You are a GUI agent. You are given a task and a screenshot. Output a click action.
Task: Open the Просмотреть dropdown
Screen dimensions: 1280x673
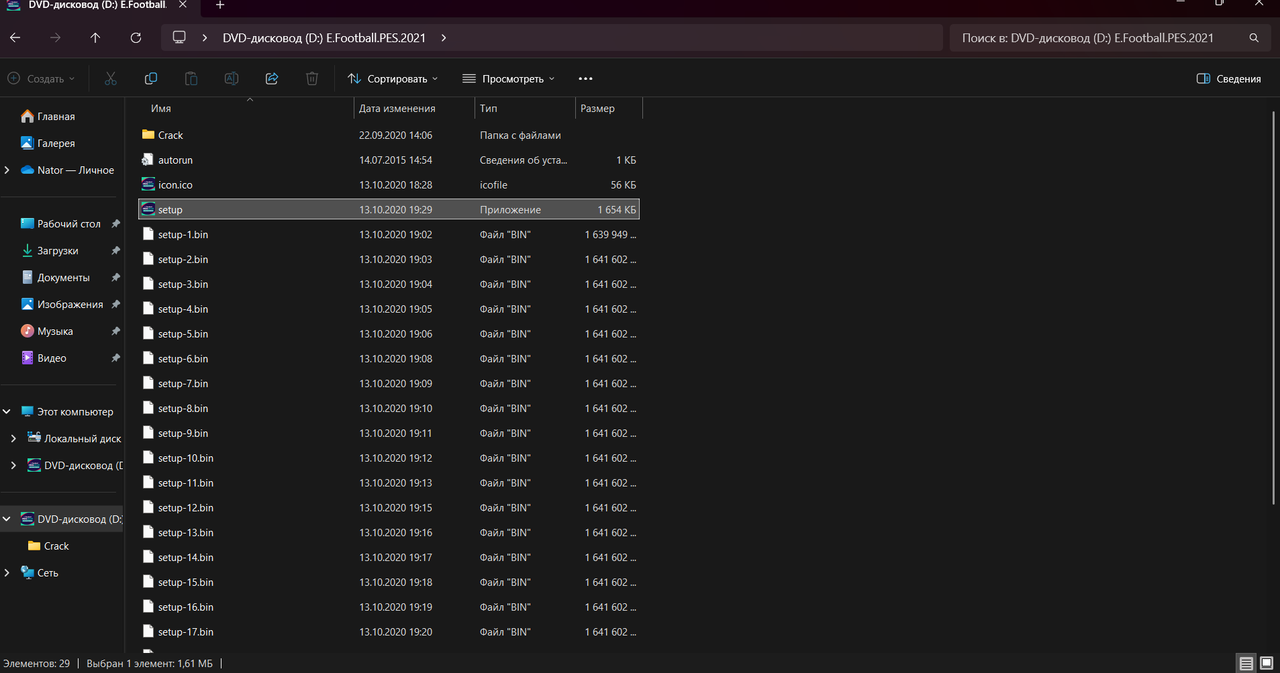tap(509, 78)
